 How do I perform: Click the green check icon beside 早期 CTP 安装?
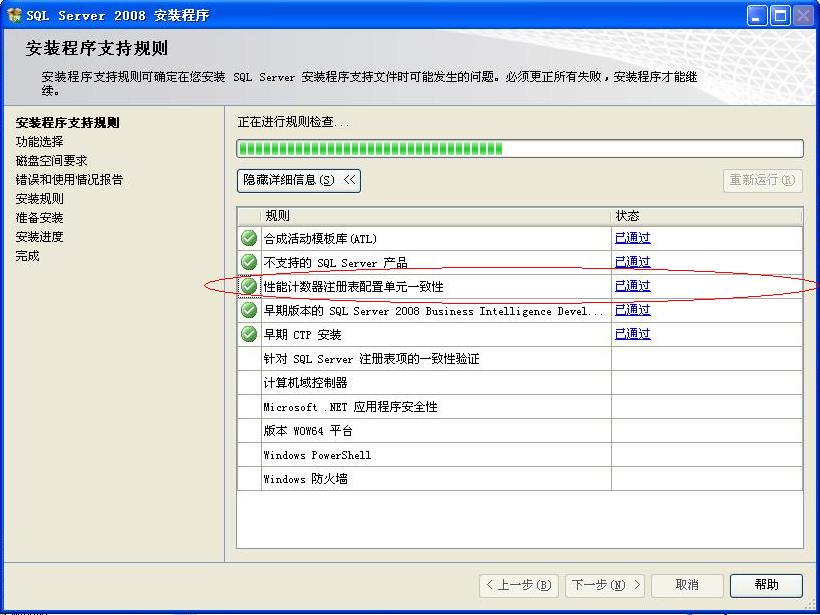point(249,334)
